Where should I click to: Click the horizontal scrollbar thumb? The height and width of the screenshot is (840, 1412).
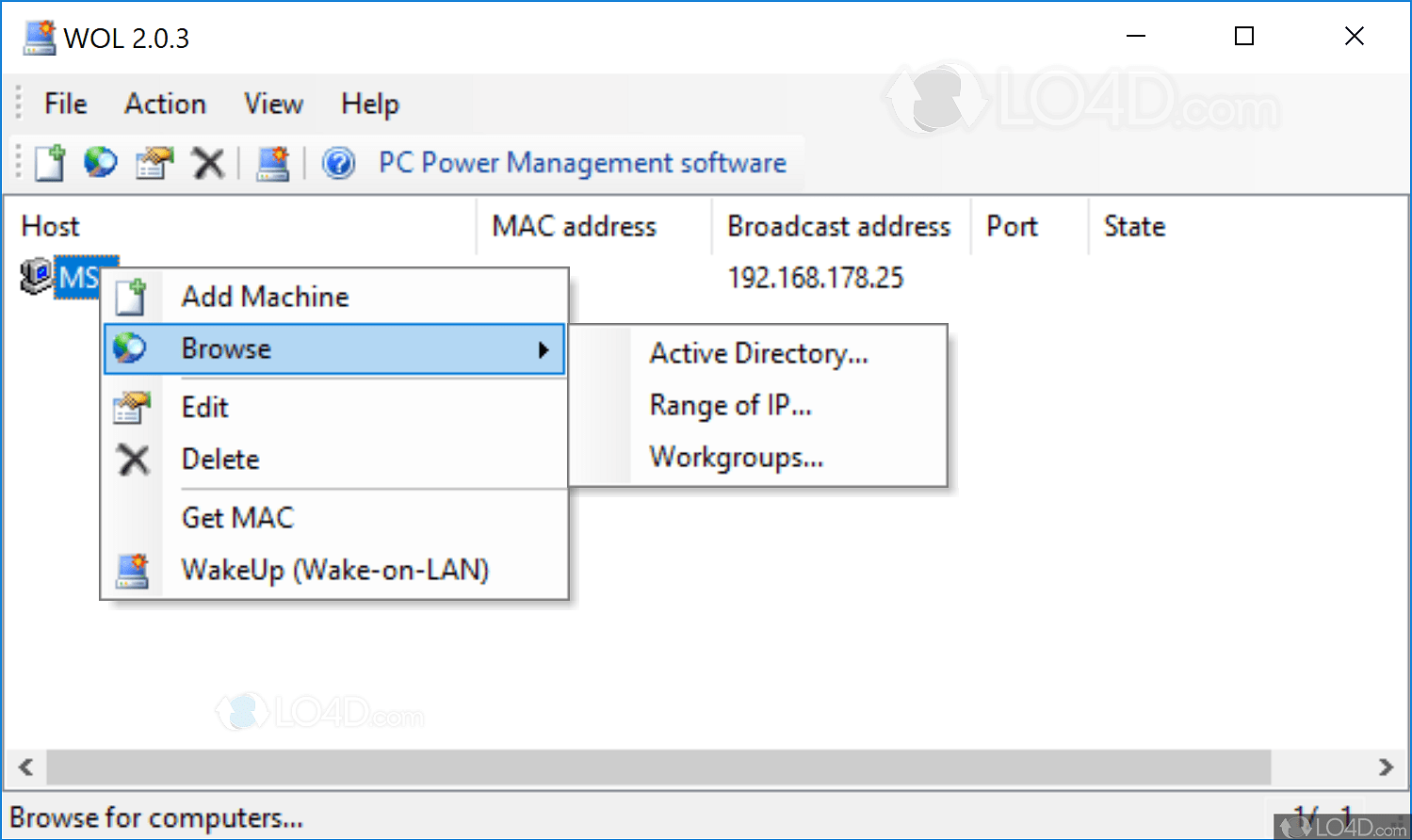(x=658, y=767)
